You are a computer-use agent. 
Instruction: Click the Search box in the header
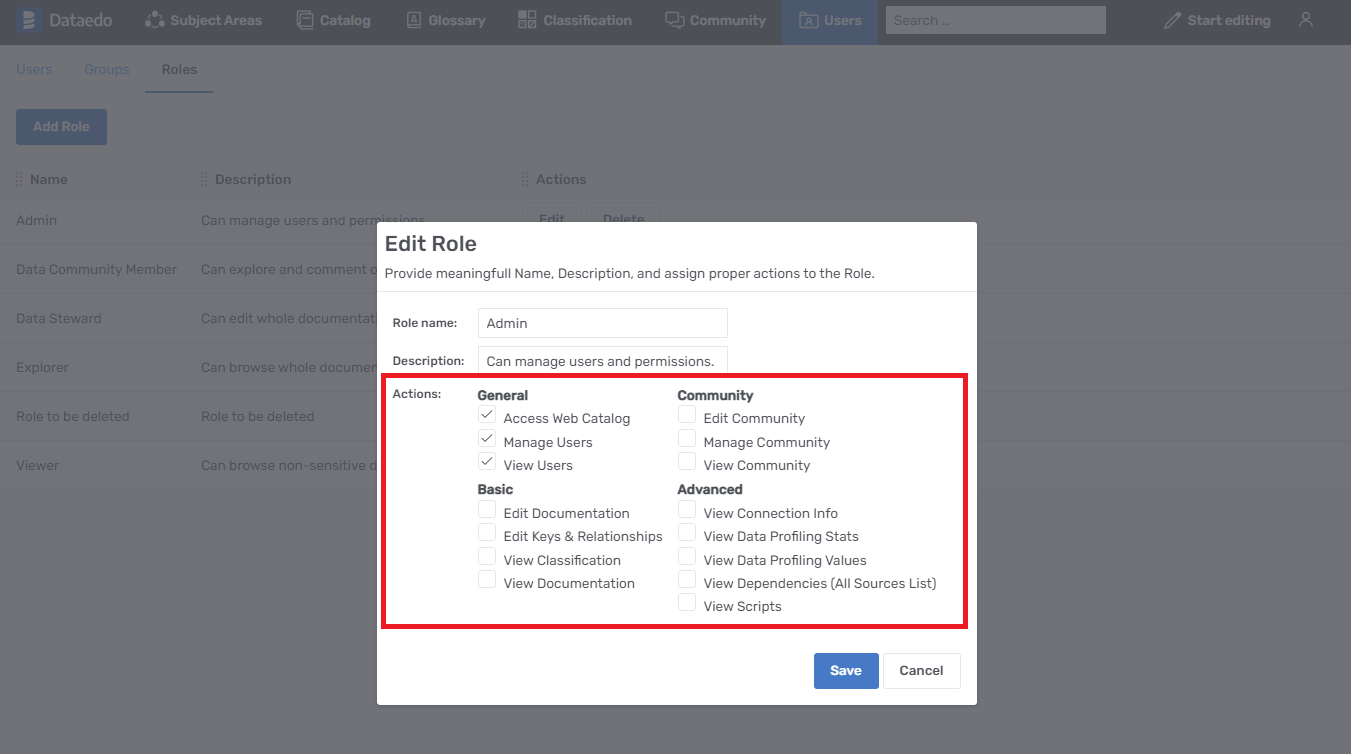coord(995,20)
